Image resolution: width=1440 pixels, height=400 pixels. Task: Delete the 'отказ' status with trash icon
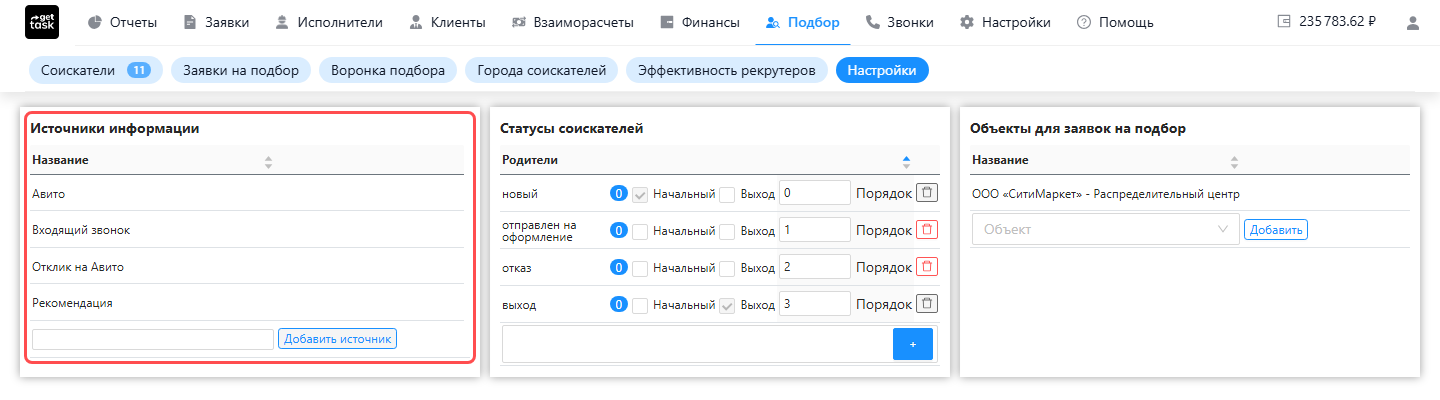[x=927, y=266]
